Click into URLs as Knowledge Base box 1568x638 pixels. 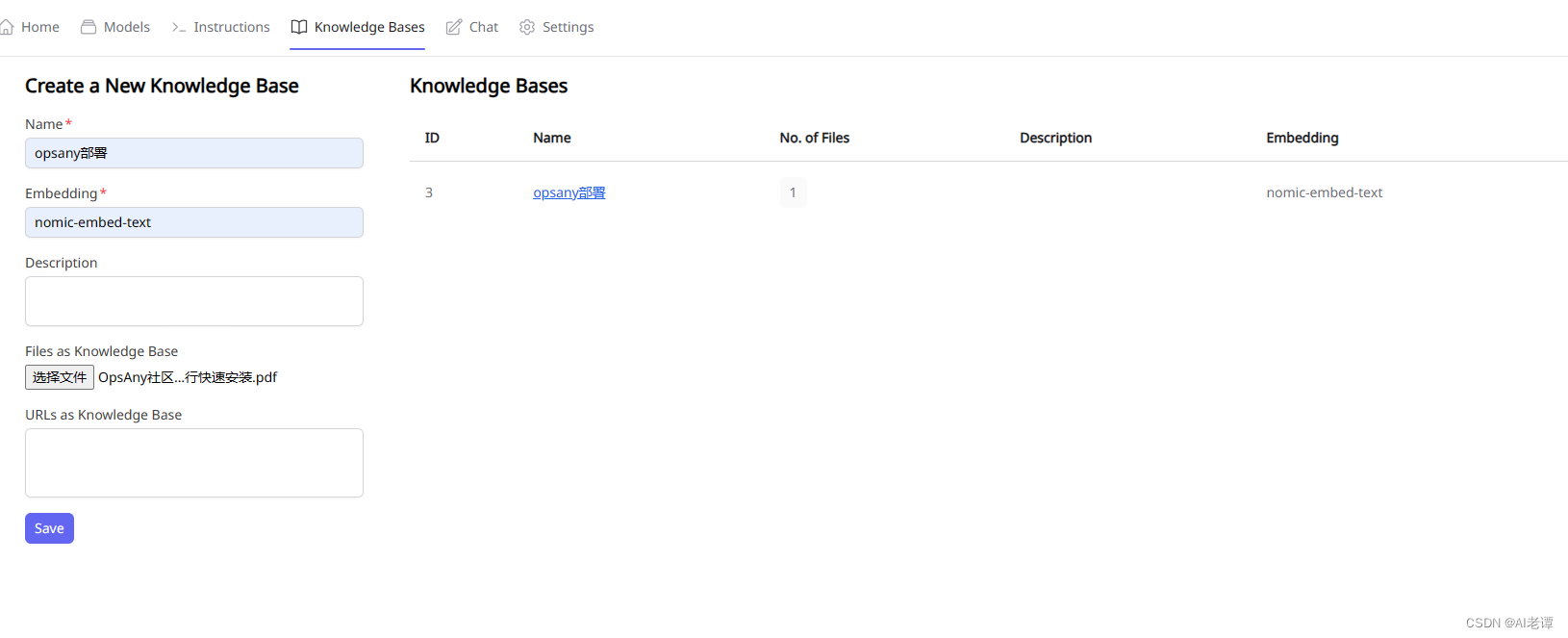click(x=194, y=463)
